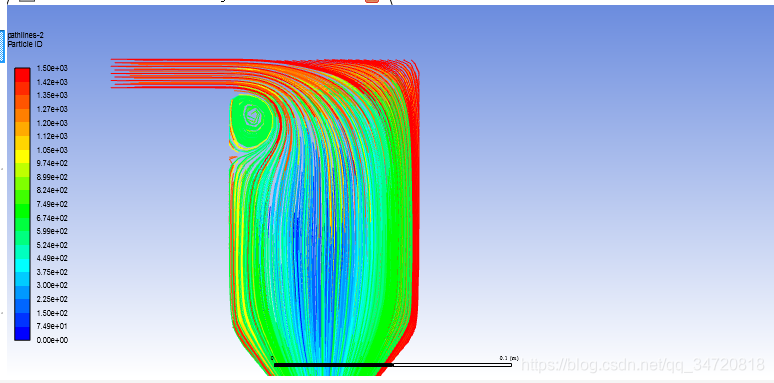Click the yellow band of the colorbar
Screen dimensions: 774x383
[x=22, y=156]
